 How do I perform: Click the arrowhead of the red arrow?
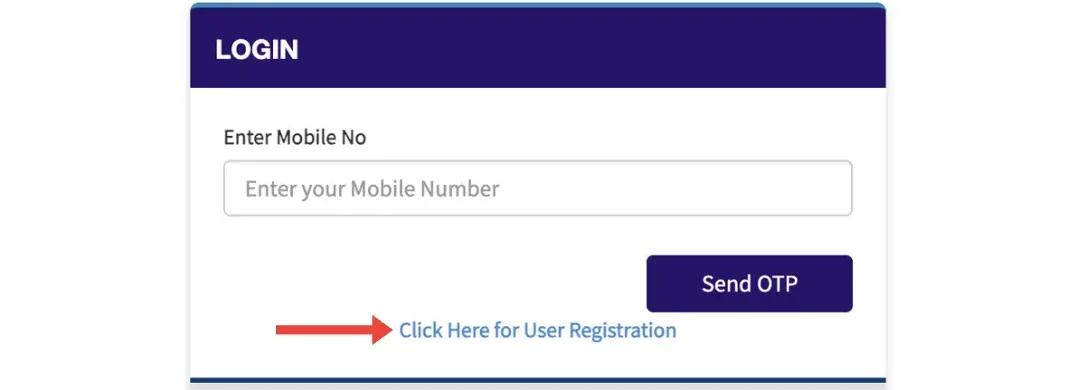382,330
